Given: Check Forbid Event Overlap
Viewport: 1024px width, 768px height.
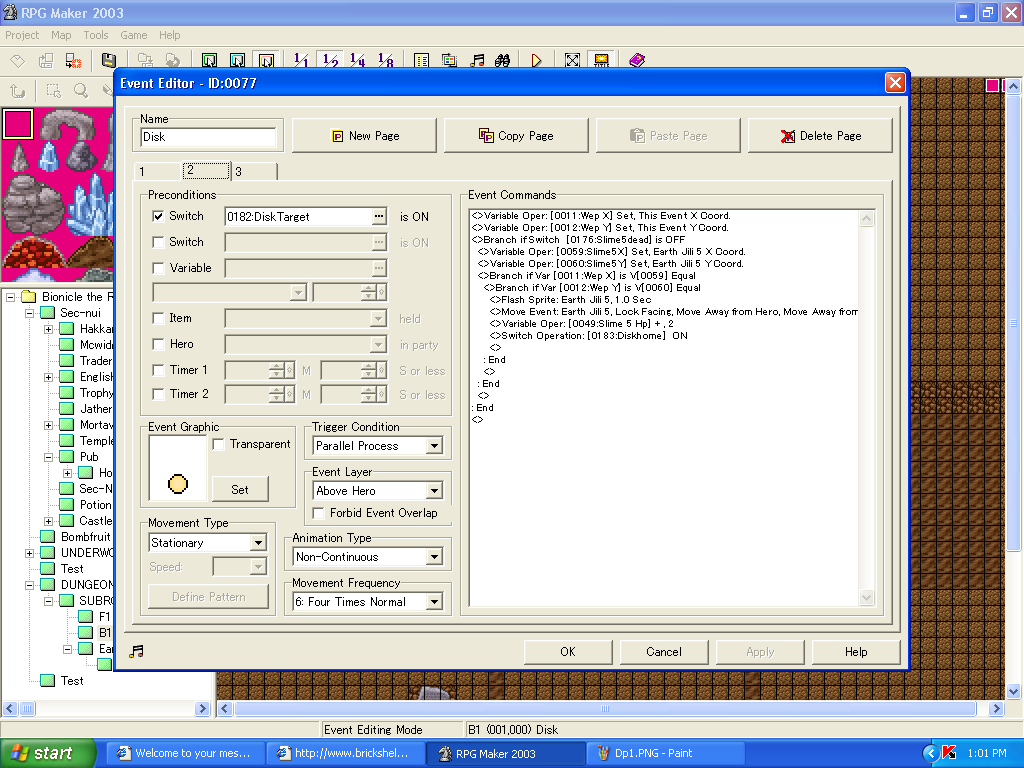Looking at the screenshot, I should 319,513.
